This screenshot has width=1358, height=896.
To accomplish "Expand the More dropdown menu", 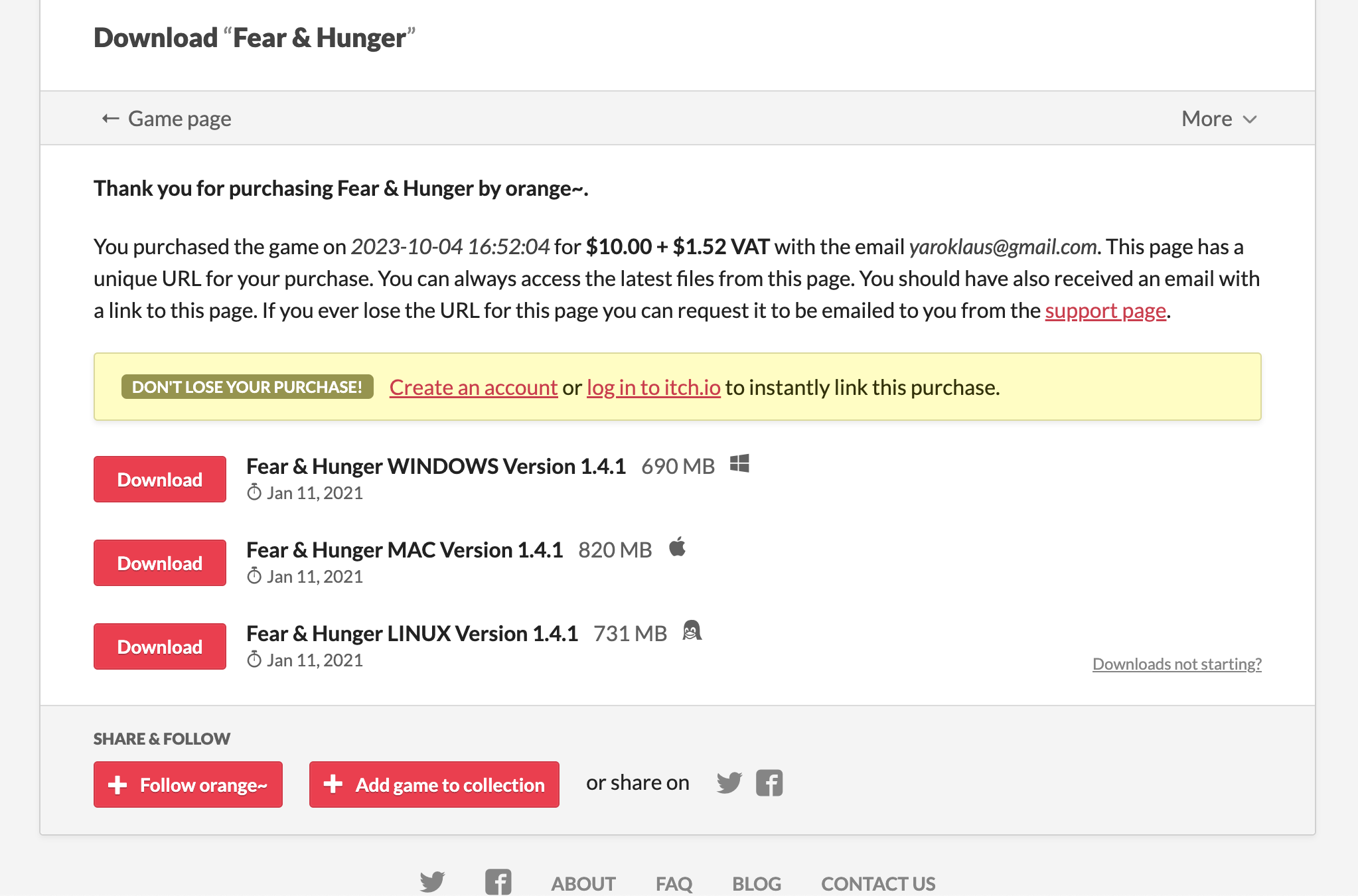I will pyautogui.click(x=1220, y=118).
